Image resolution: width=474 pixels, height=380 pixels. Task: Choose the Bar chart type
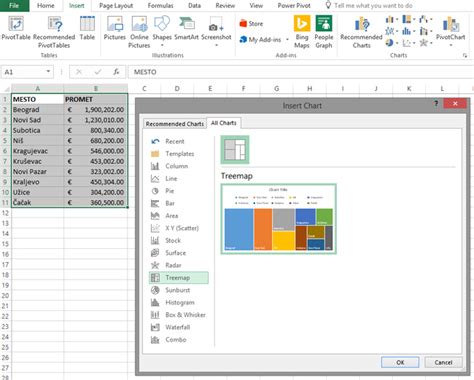pos(179,203)
